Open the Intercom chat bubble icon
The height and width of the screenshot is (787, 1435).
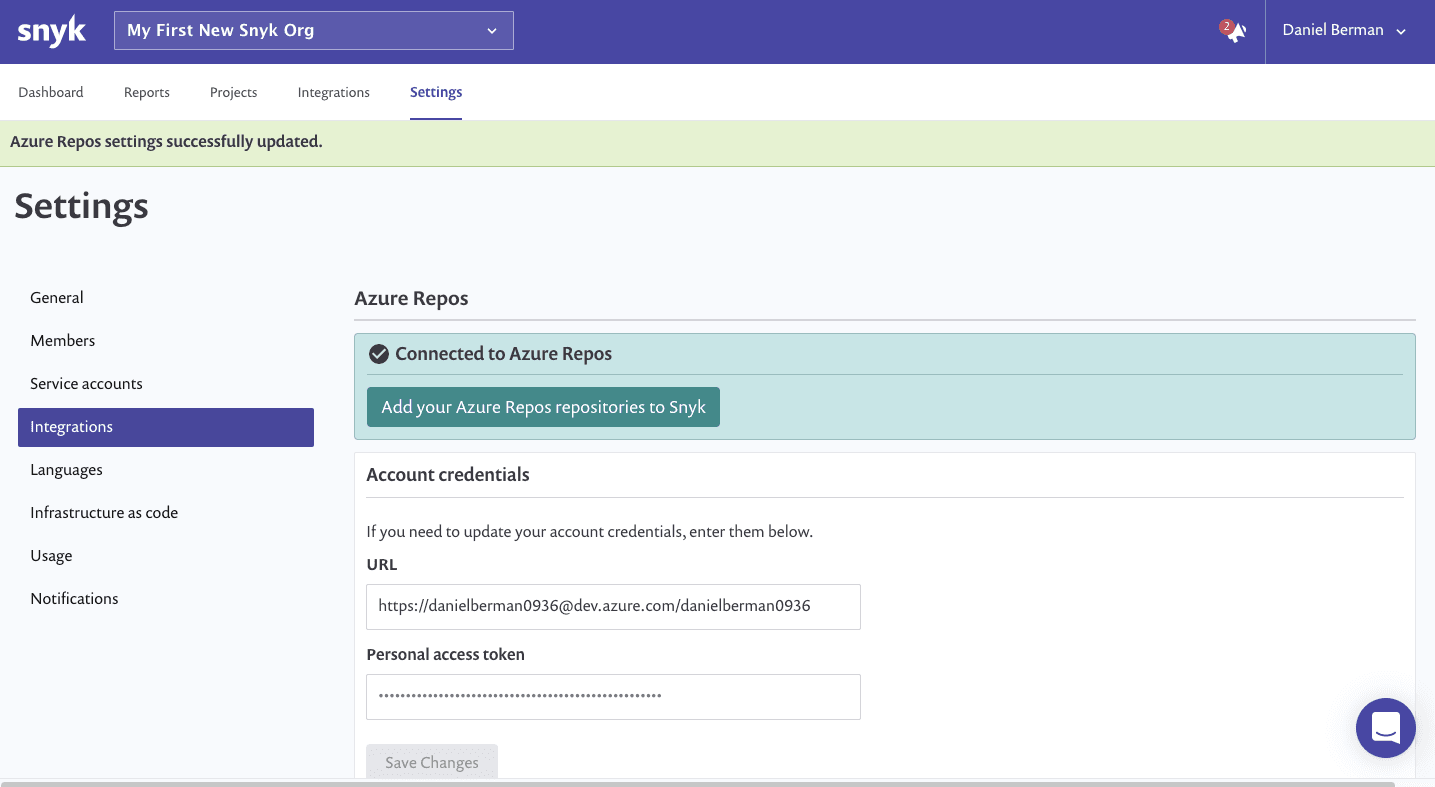coord(1385,727)
